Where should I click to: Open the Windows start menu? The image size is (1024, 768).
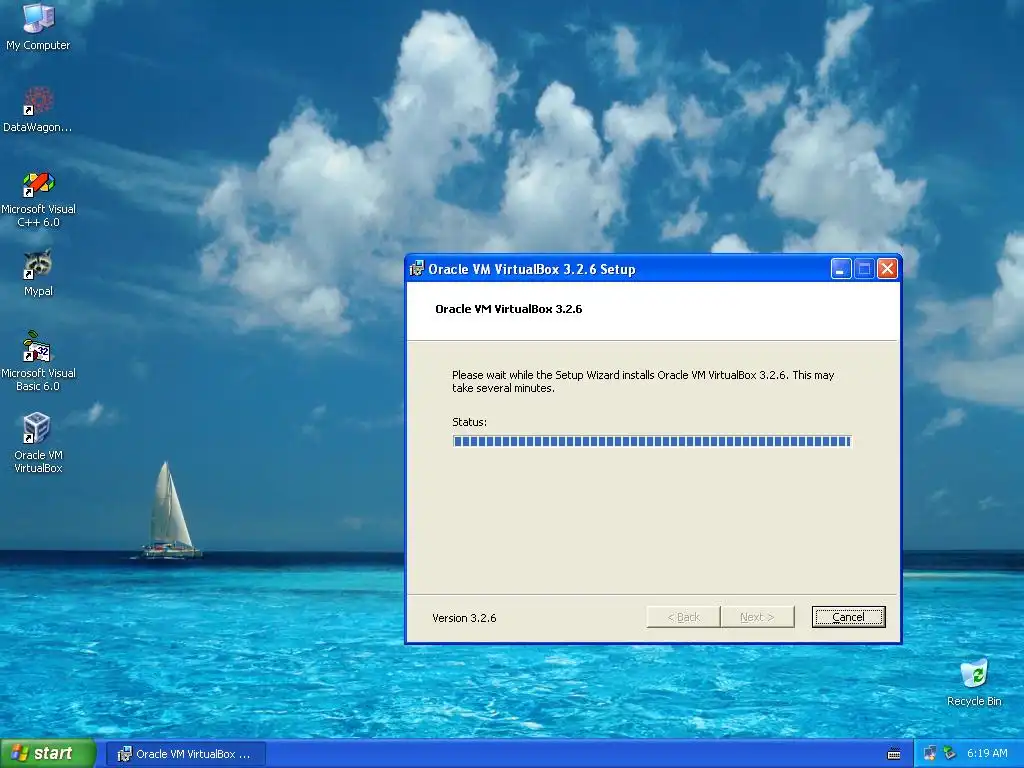pos(48,754)
